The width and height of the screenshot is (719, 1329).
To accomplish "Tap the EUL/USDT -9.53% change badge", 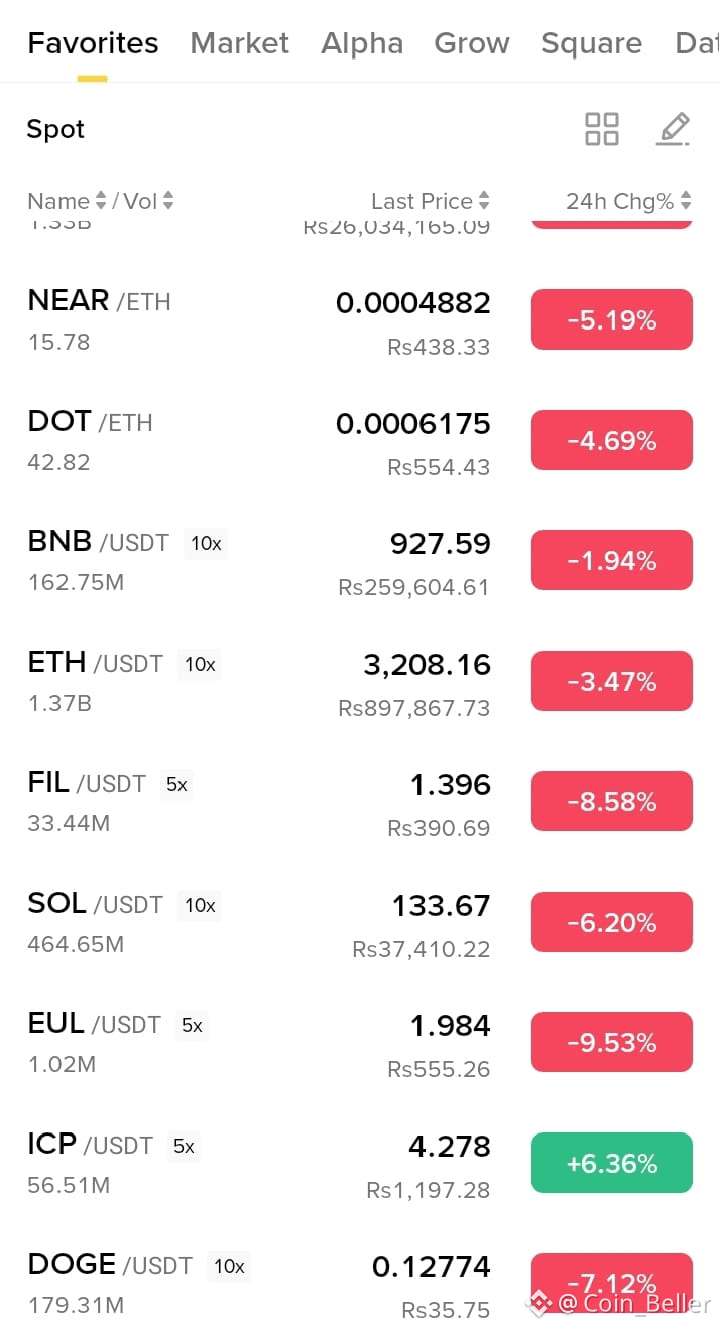I will click(x=612, y=1042).
